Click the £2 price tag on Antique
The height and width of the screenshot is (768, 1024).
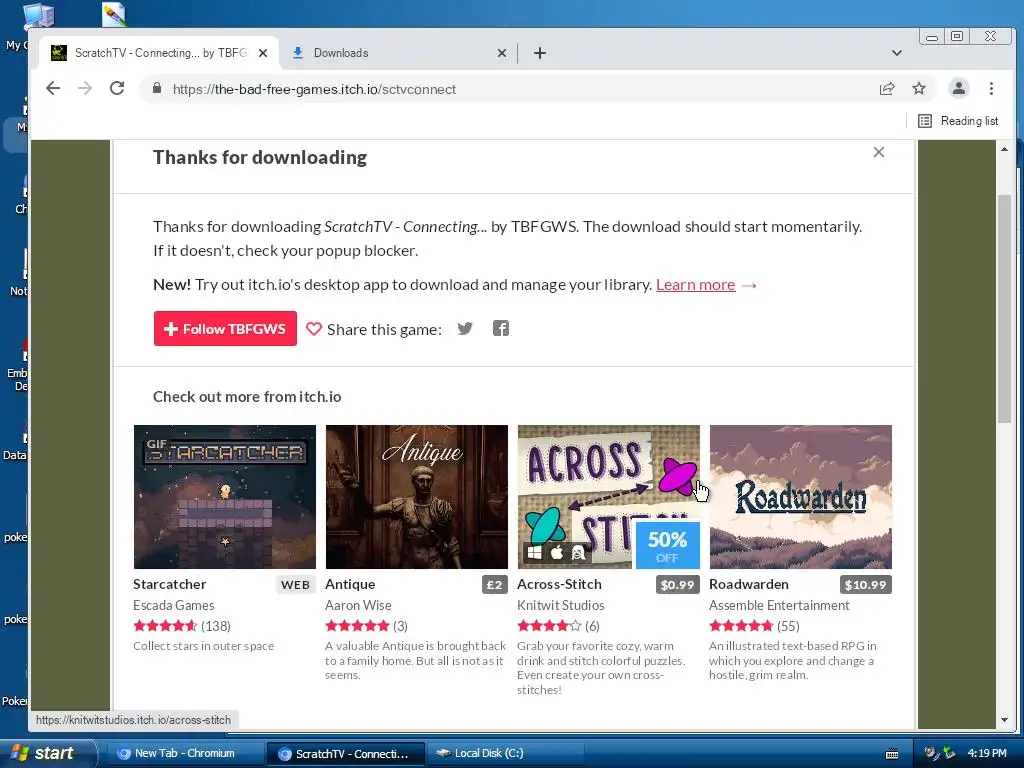pyautogui.click(x=495, y=584)
